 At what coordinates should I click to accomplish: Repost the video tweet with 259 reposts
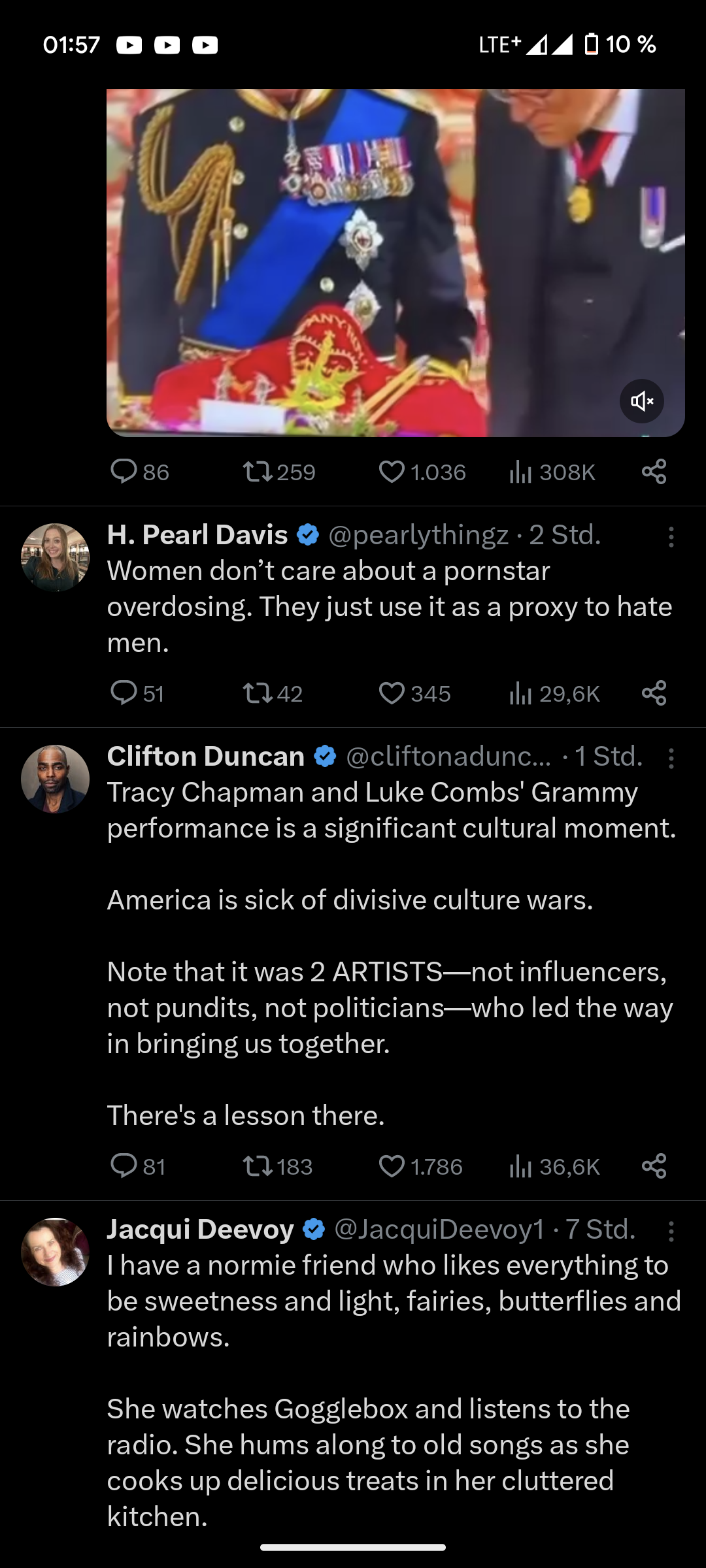click(x=258, y=472)
